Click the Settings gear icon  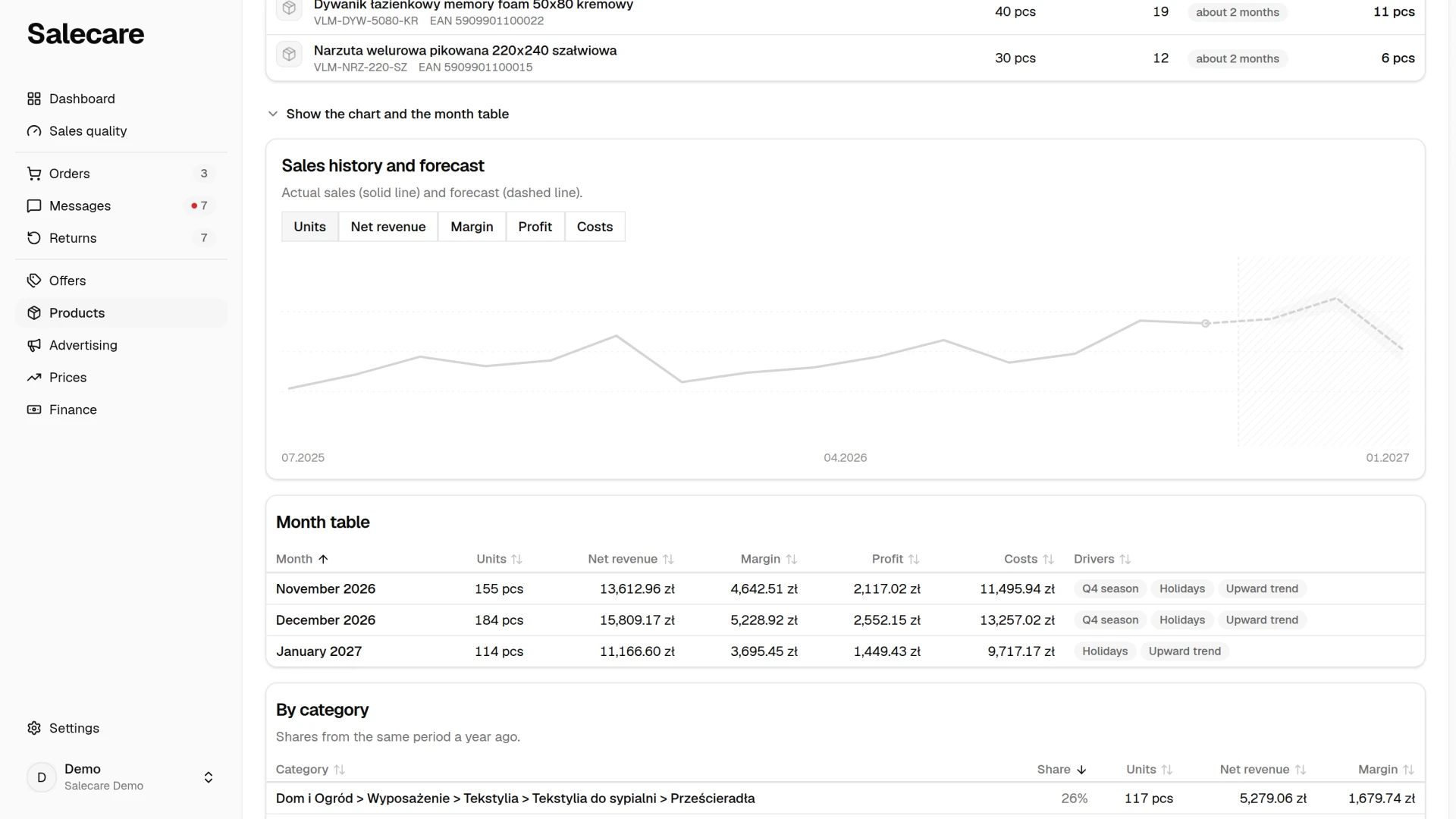point(34,728)
